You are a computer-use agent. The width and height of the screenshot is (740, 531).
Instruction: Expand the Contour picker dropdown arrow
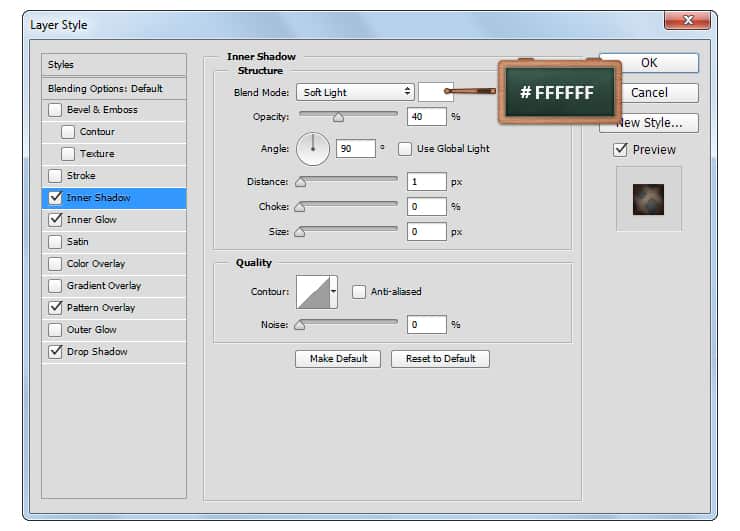coord(333,292)
